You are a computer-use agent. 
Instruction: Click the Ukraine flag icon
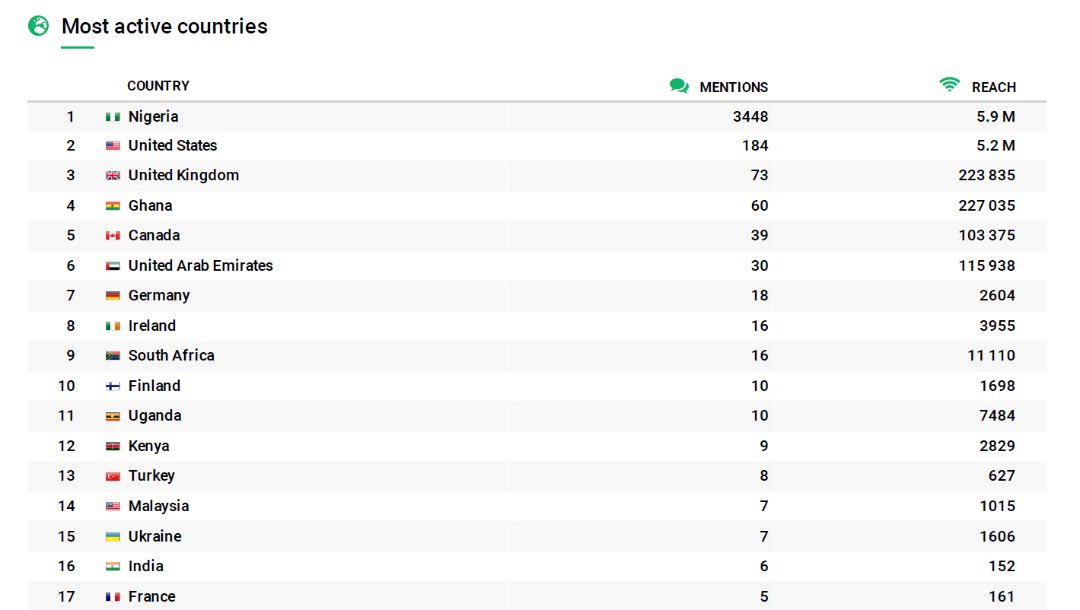(113, 537)
